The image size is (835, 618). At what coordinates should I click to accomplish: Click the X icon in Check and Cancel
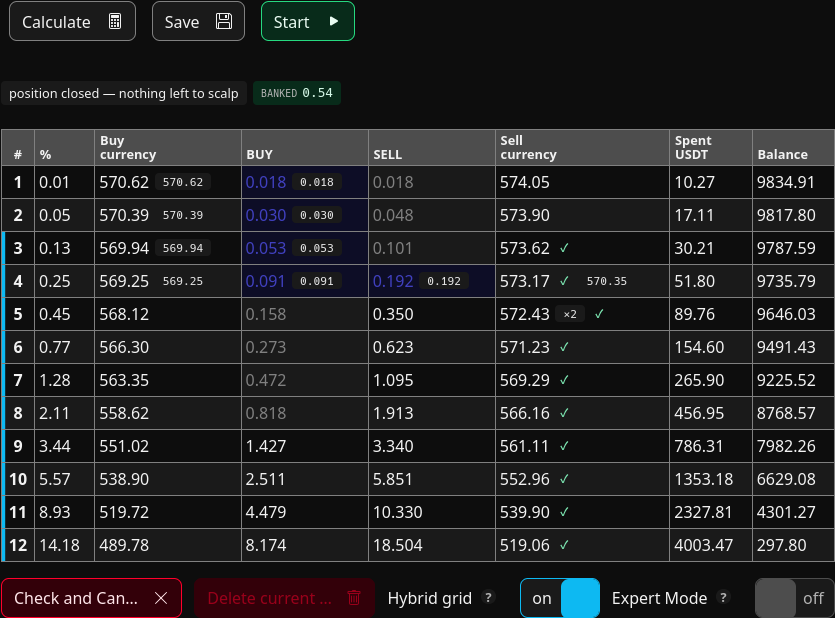click(x=161, y=598)
